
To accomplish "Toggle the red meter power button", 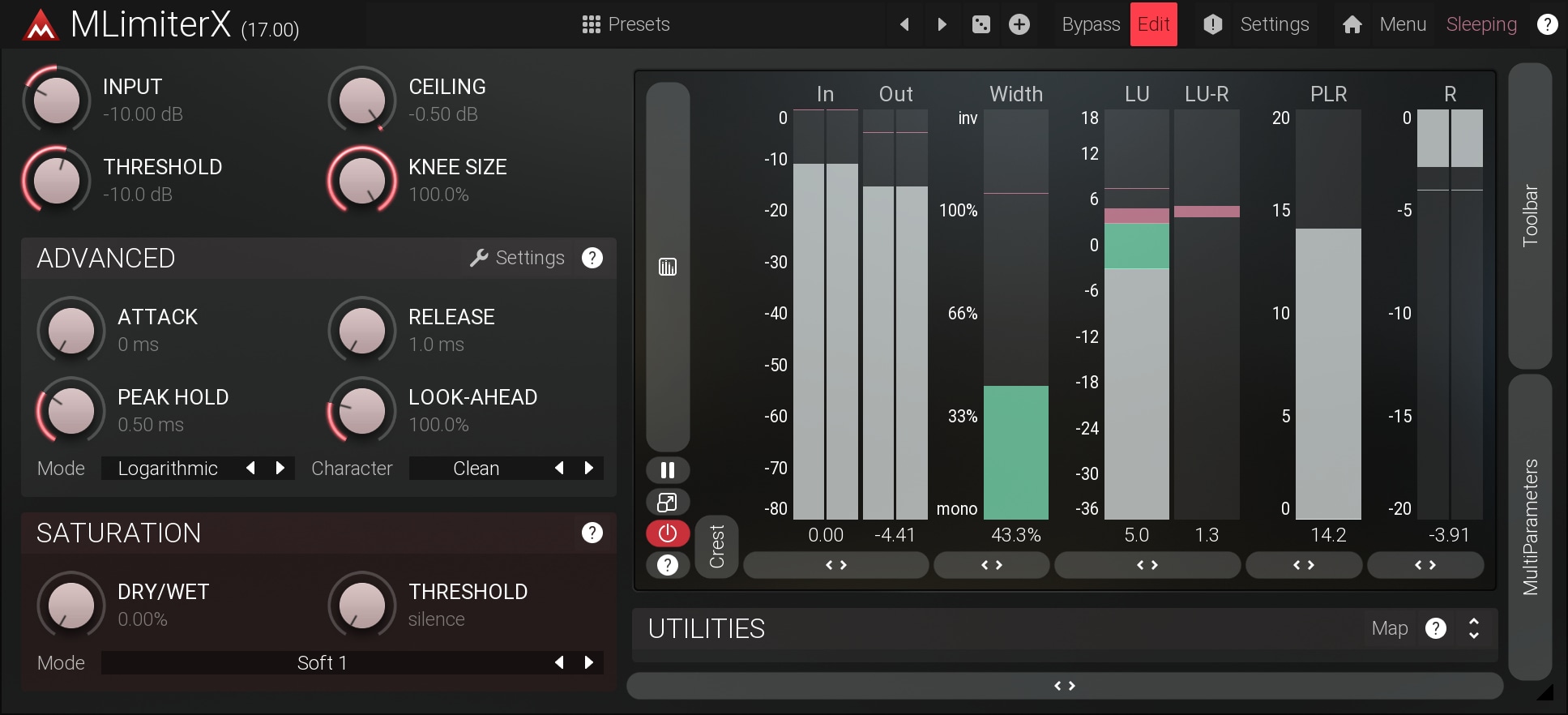I will tap(668, 533).
